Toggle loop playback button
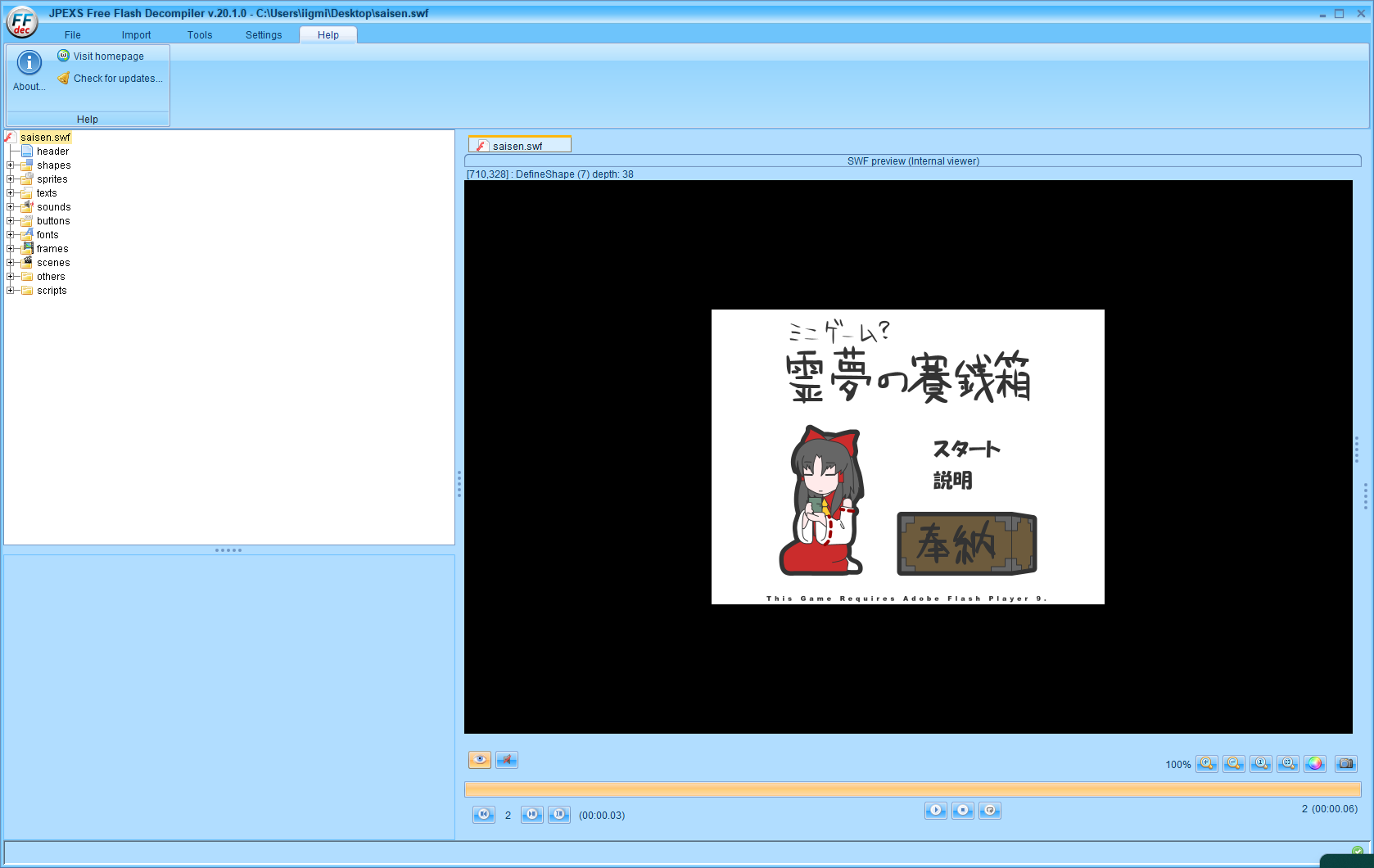The width and height of the screenshot is (1374, 868). [x=990, y=811]
